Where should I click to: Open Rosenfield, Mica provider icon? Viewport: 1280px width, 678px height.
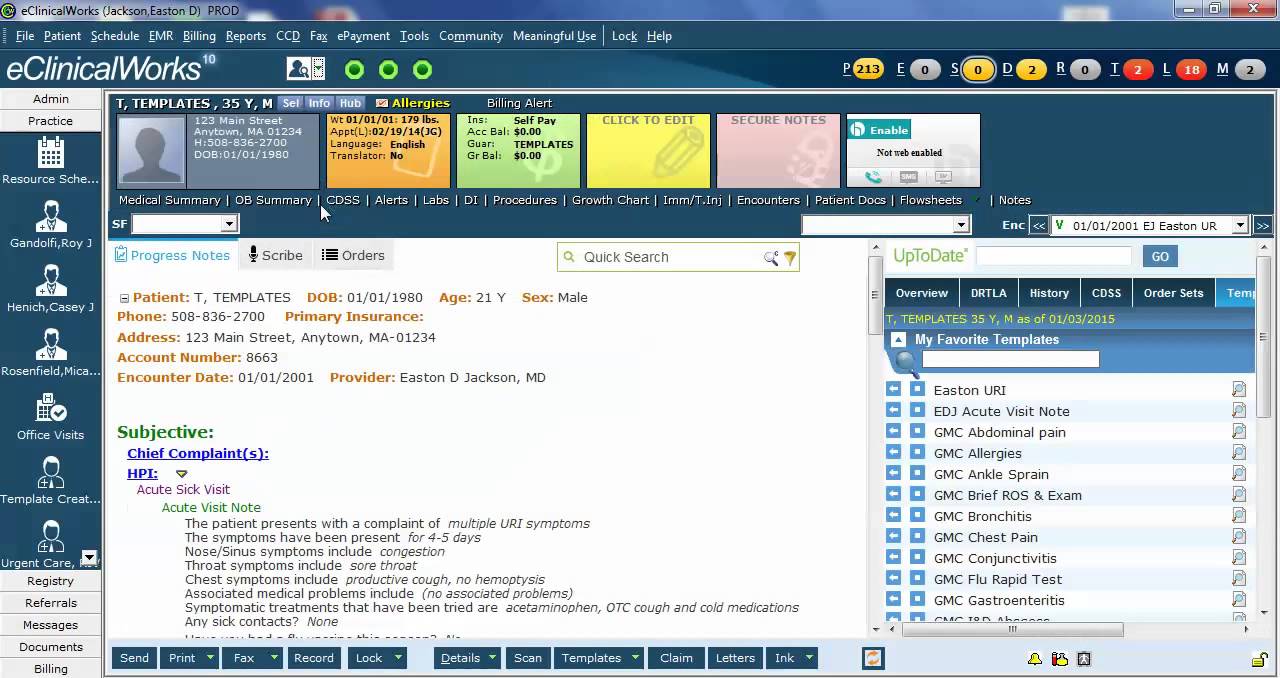point(51,344)
